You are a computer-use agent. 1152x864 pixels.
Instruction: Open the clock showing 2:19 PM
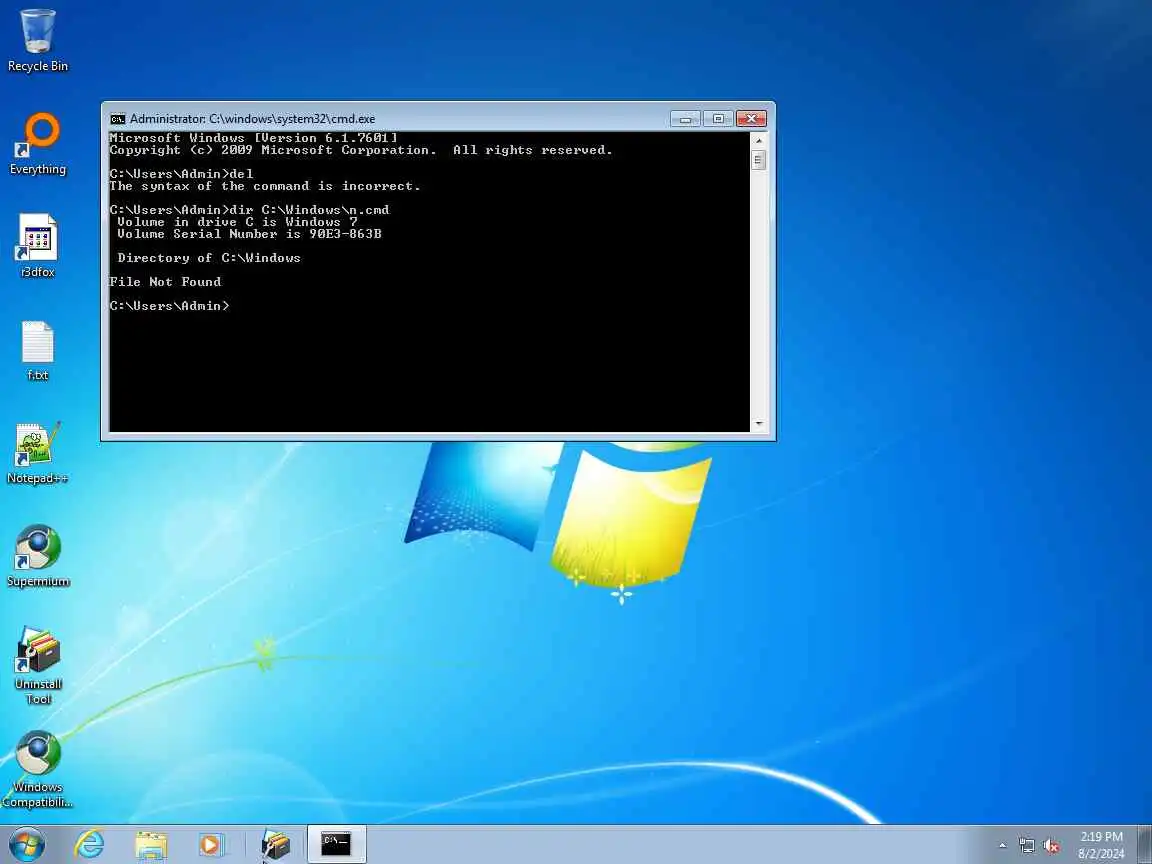coord(1101,845)
